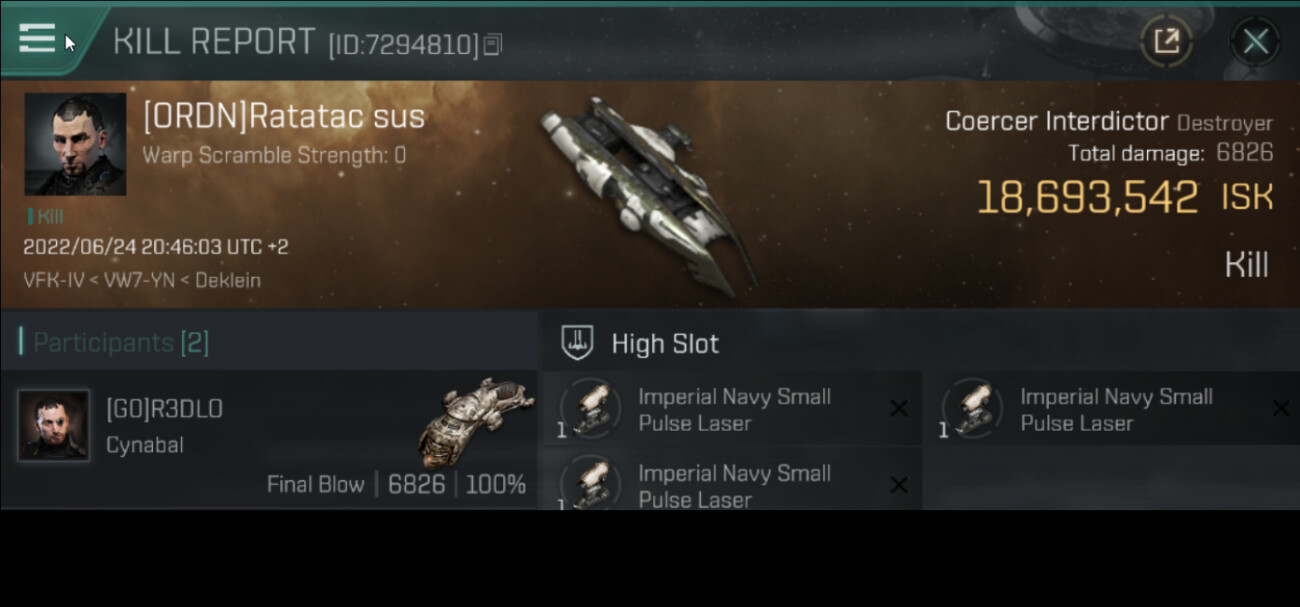Copy the kill report ID
Screen dimensions: 1300x607
492,45
